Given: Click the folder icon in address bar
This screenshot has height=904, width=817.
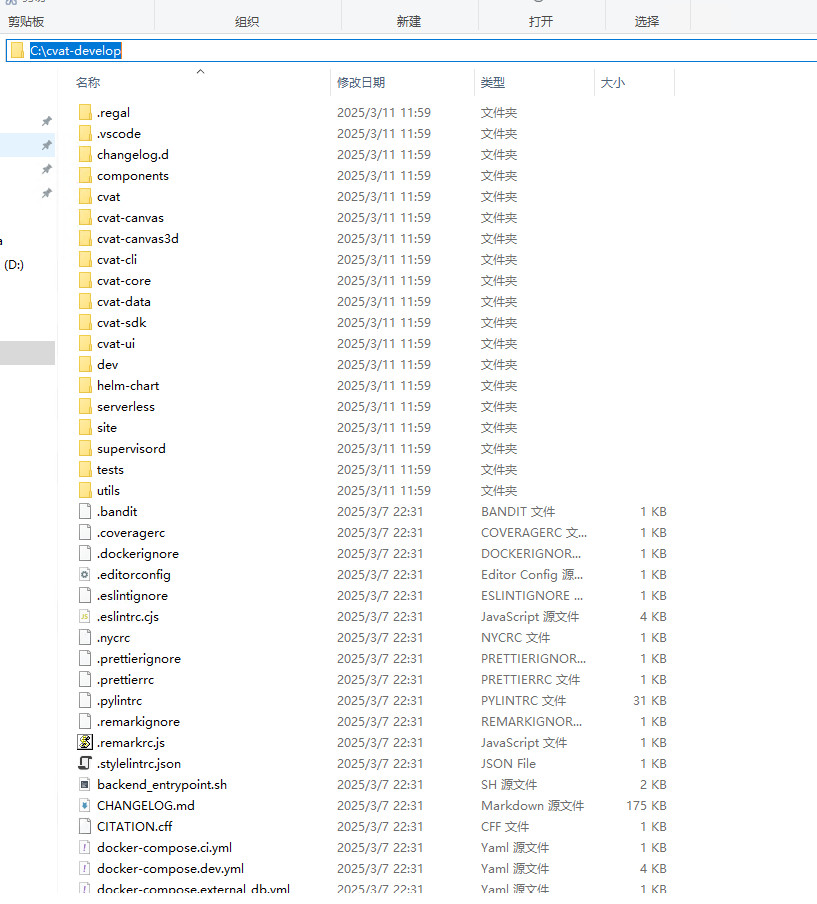Looking at the screenshot, I should coord(17,50).
